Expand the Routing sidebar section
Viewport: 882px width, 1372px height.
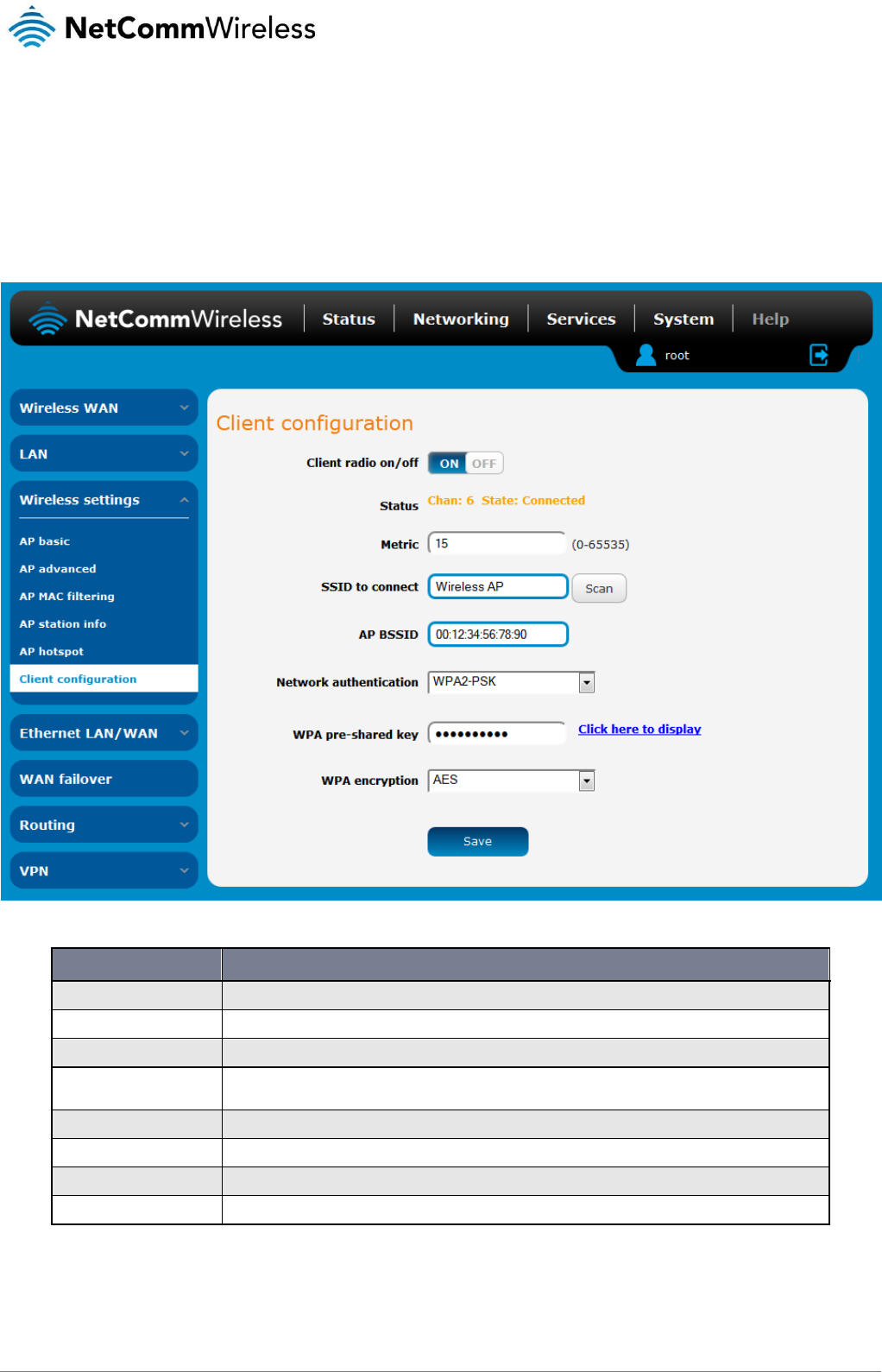point(104,825)
